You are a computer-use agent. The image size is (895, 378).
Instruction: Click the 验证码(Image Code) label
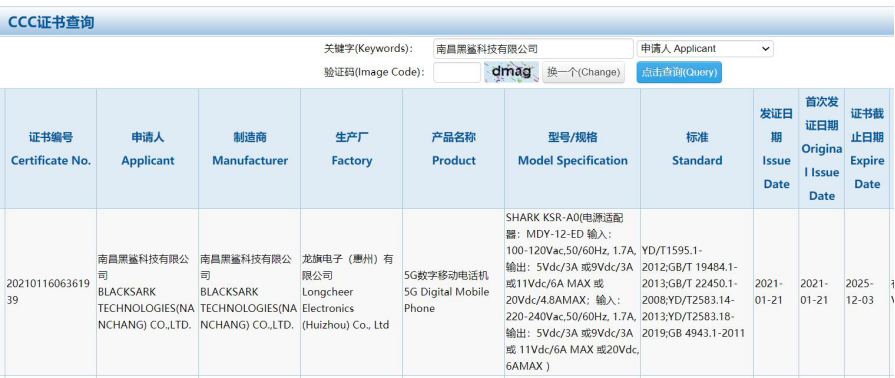[x=374, y=73]
